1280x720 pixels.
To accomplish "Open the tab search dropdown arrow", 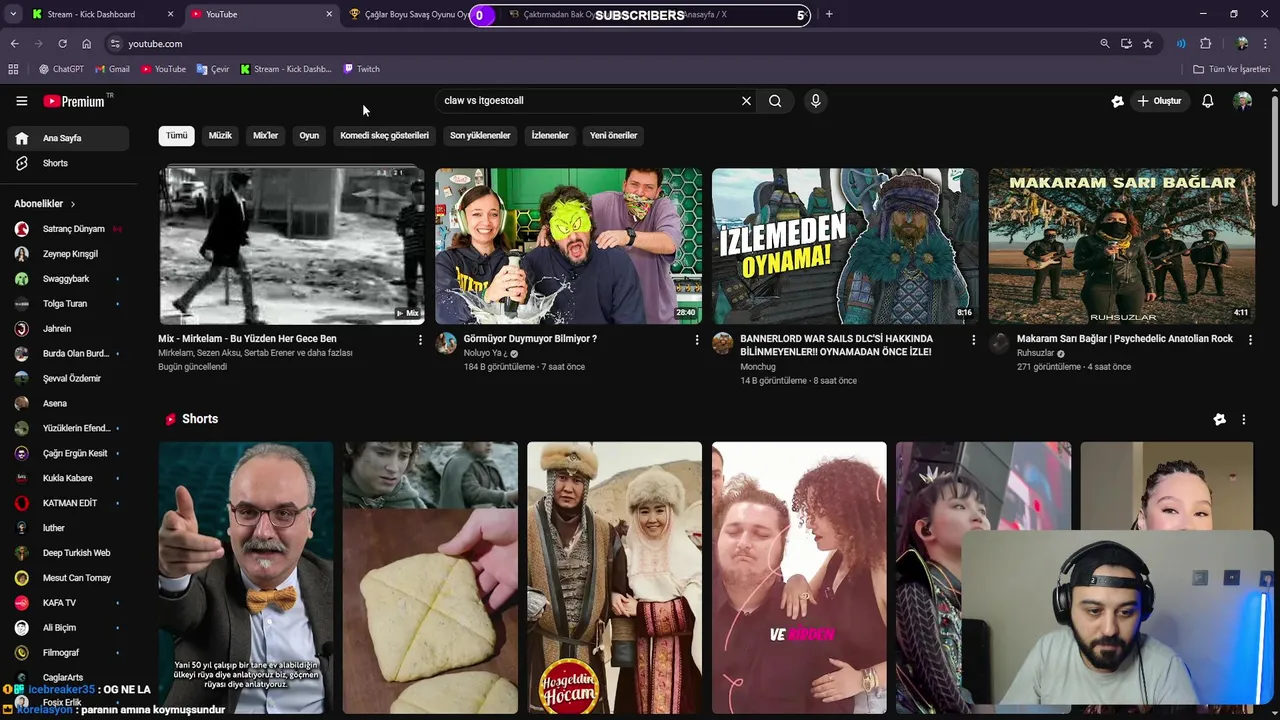I will (x=12, y=14).
